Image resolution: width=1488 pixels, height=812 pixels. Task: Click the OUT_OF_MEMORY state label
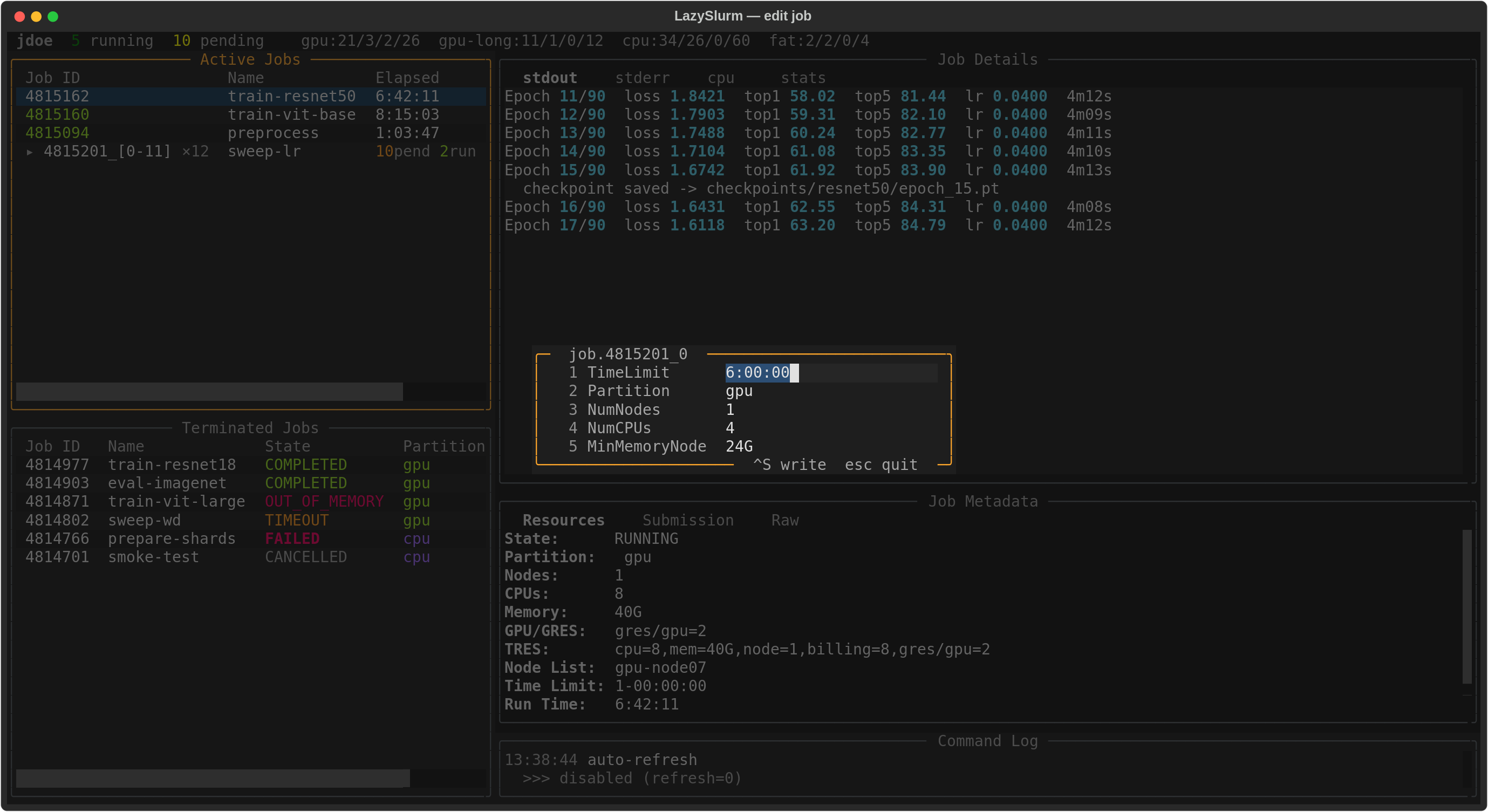(x=324, y=502)
